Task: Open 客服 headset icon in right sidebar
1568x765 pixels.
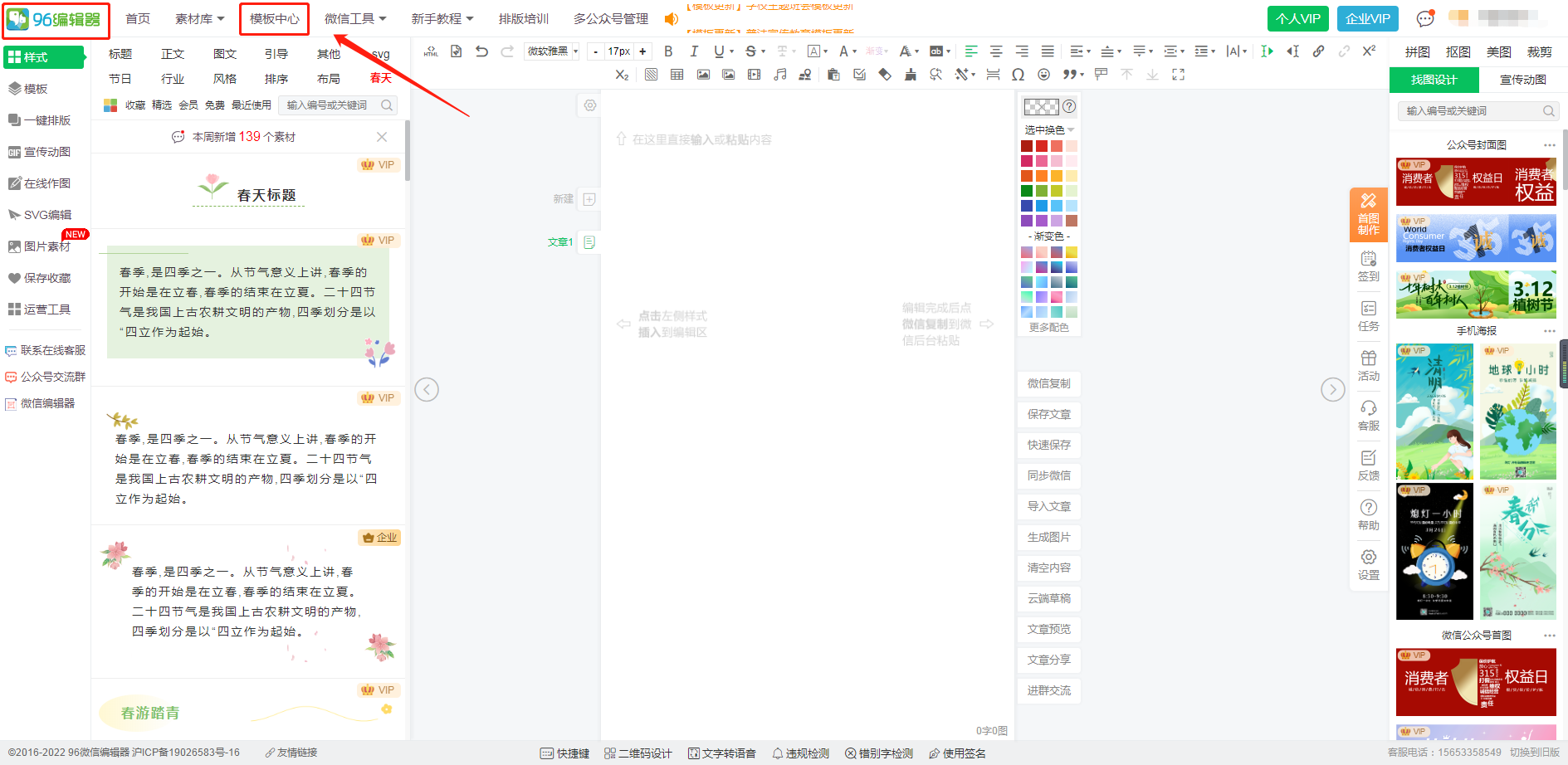Action: [1369, 416]
